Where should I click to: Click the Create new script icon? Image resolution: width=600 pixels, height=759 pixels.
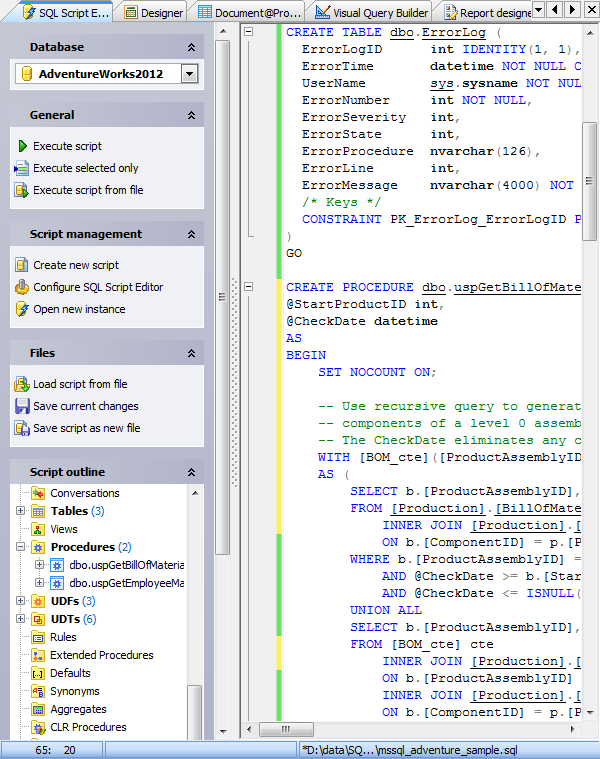[22, 265]
